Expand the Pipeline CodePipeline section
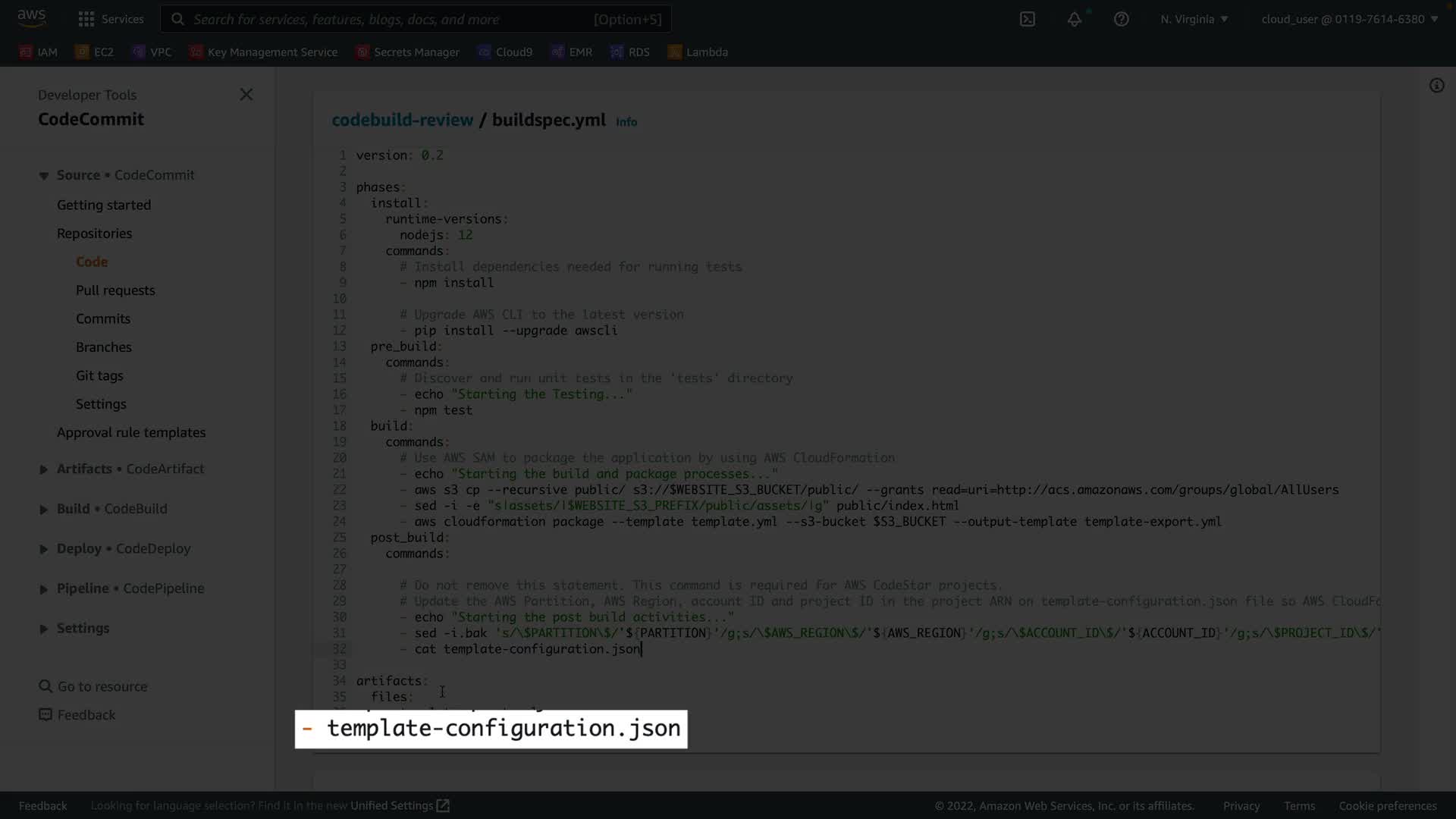The image size is (1456, 819). click(130, 588)
